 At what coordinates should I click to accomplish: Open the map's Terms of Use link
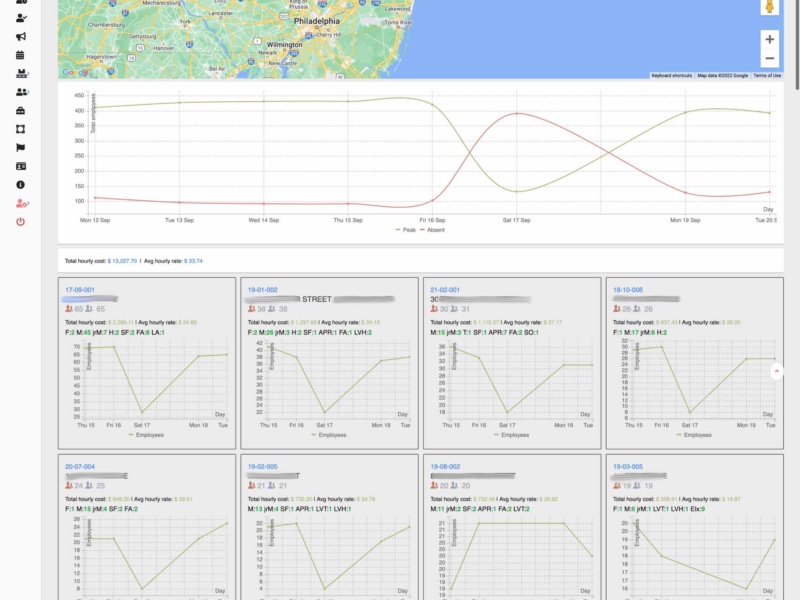coord(767,76)
